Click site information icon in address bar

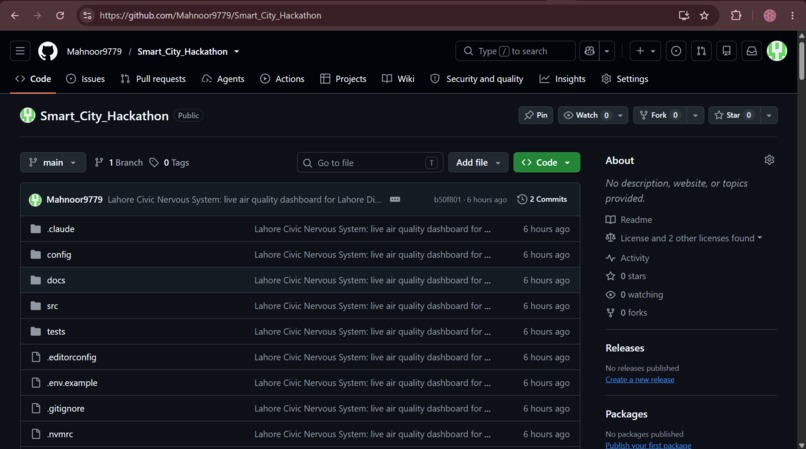click(x=87, y=15)
